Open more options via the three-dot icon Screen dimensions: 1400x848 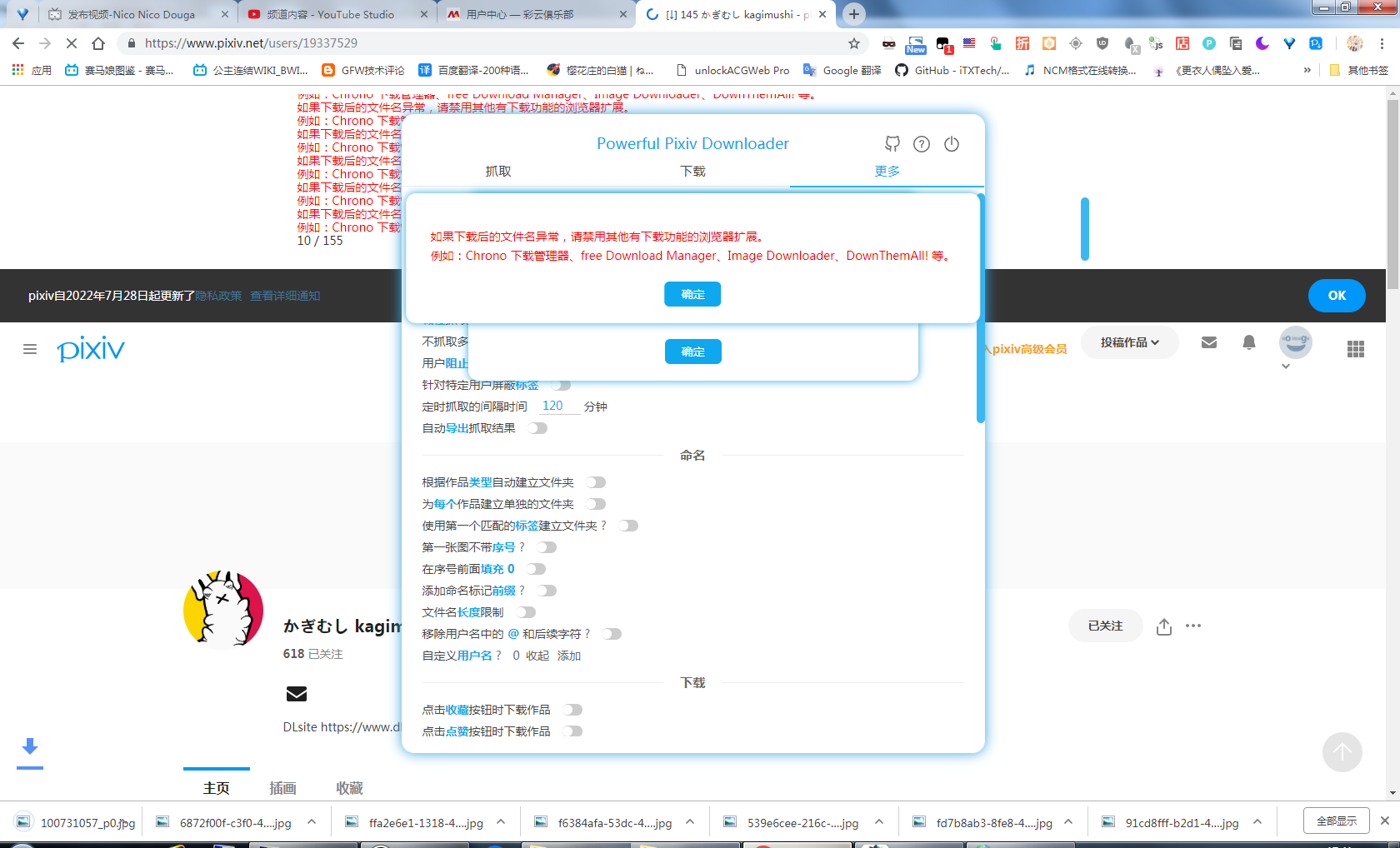1195,626
